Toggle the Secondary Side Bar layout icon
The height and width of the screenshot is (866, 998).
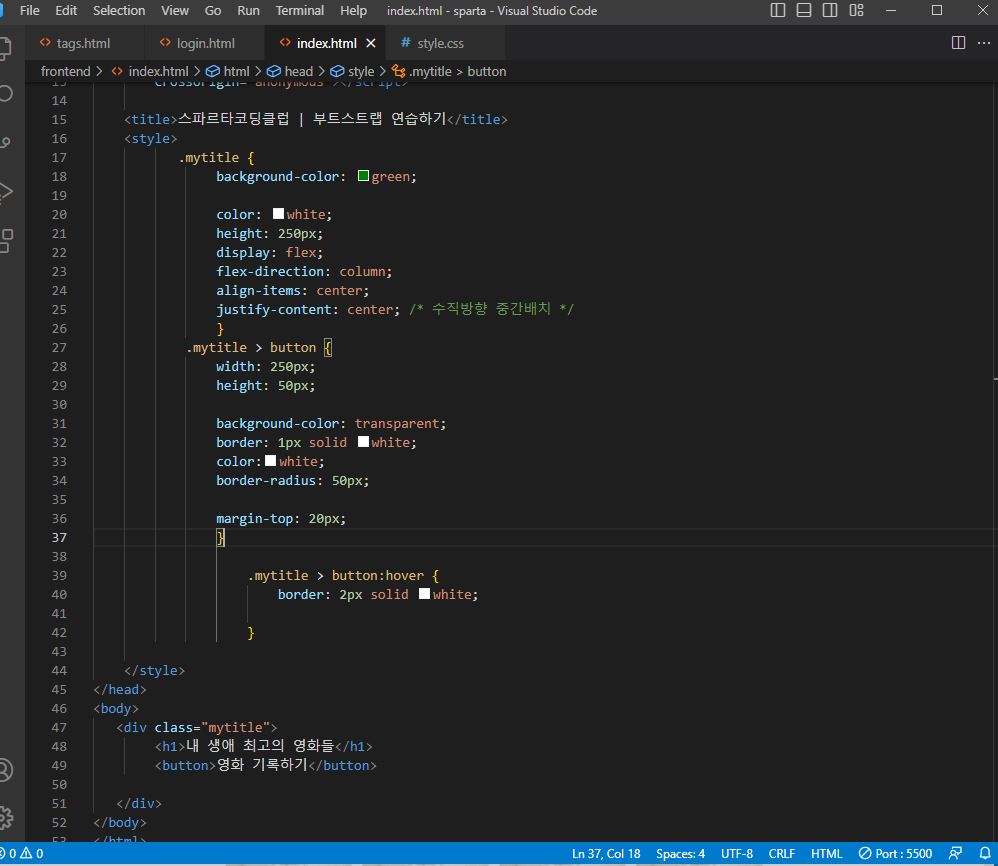(830, 10)
